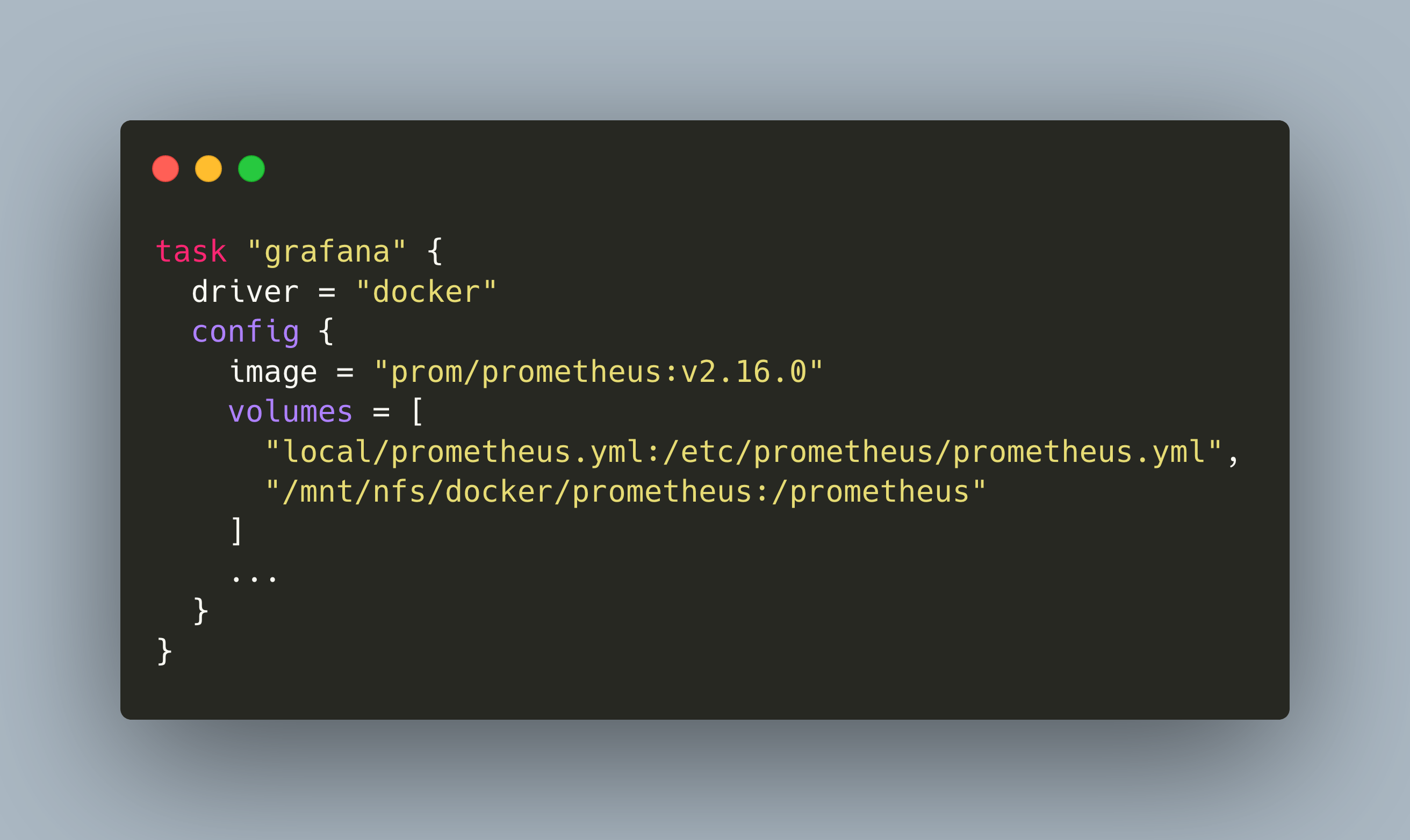Viewport: 1410px width, 840px height.
Task: Click the closing brace of config block
Action: 200,612
